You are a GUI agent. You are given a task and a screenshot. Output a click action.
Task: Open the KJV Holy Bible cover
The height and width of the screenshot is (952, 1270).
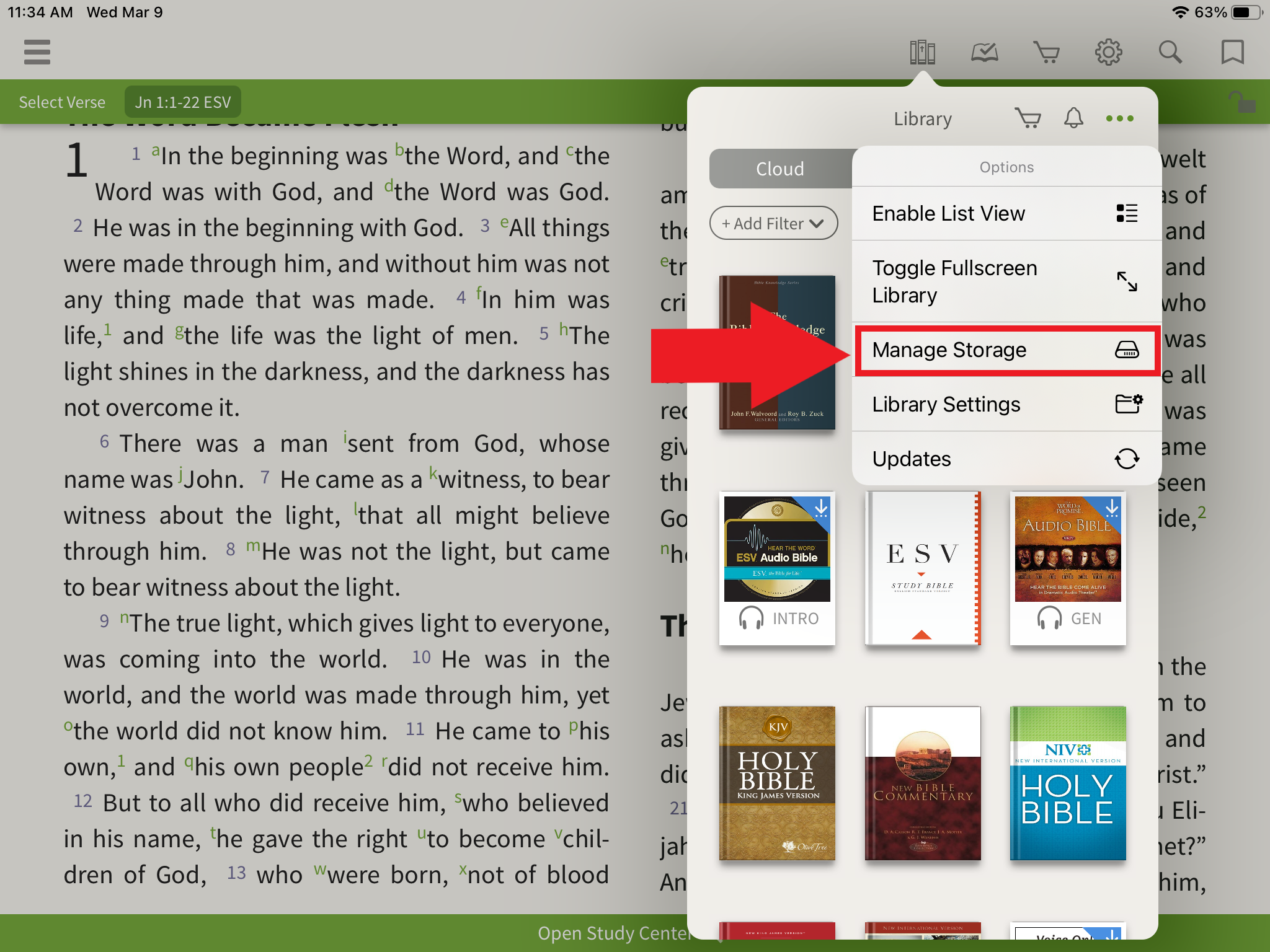tap(777, 783)
